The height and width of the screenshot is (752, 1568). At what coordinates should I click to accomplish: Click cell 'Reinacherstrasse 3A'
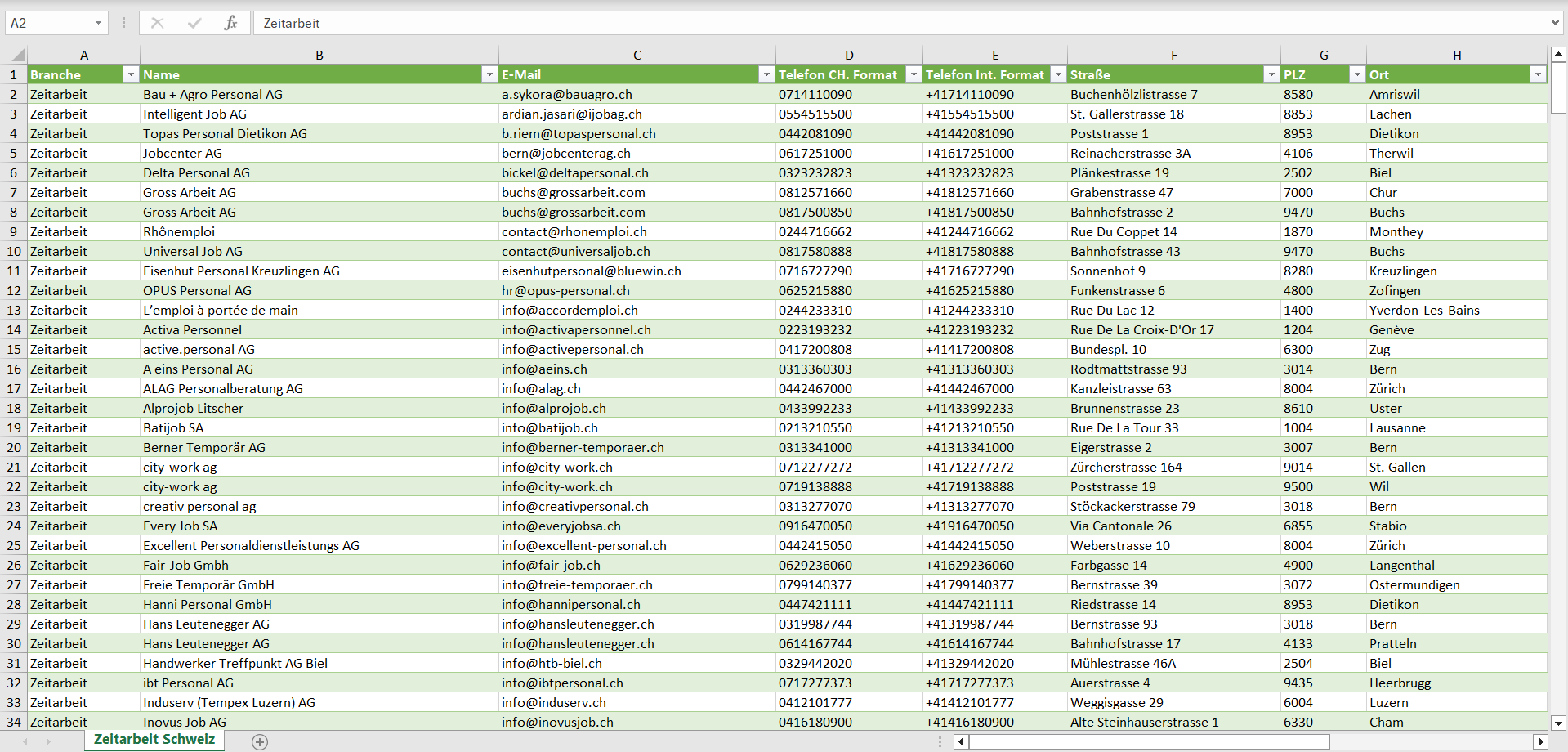[x=1174, y=153]
